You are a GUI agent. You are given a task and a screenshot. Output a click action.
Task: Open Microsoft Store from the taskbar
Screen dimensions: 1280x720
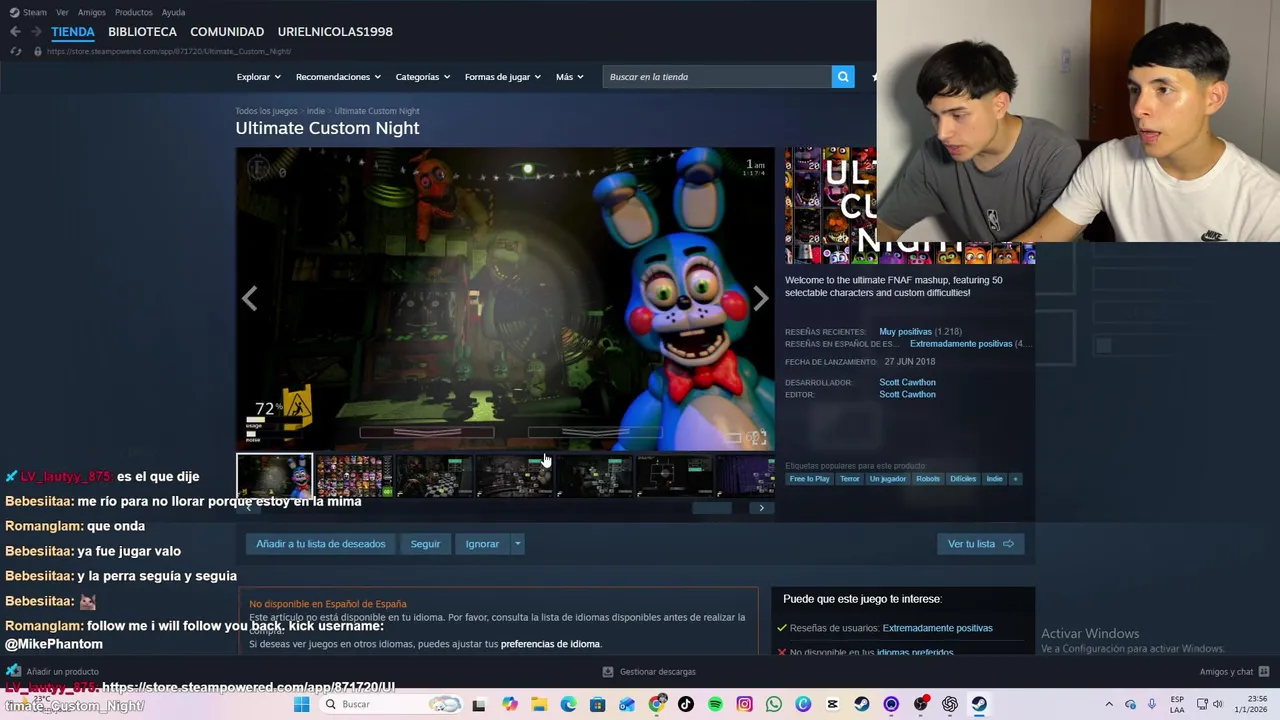tap(598, 704)
